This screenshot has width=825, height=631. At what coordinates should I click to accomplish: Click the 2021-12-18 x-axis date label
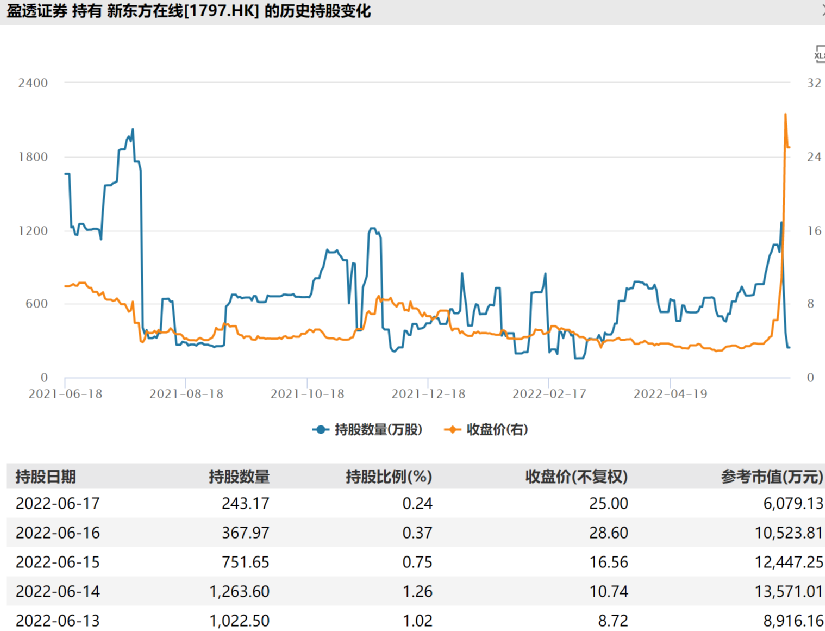428,394
